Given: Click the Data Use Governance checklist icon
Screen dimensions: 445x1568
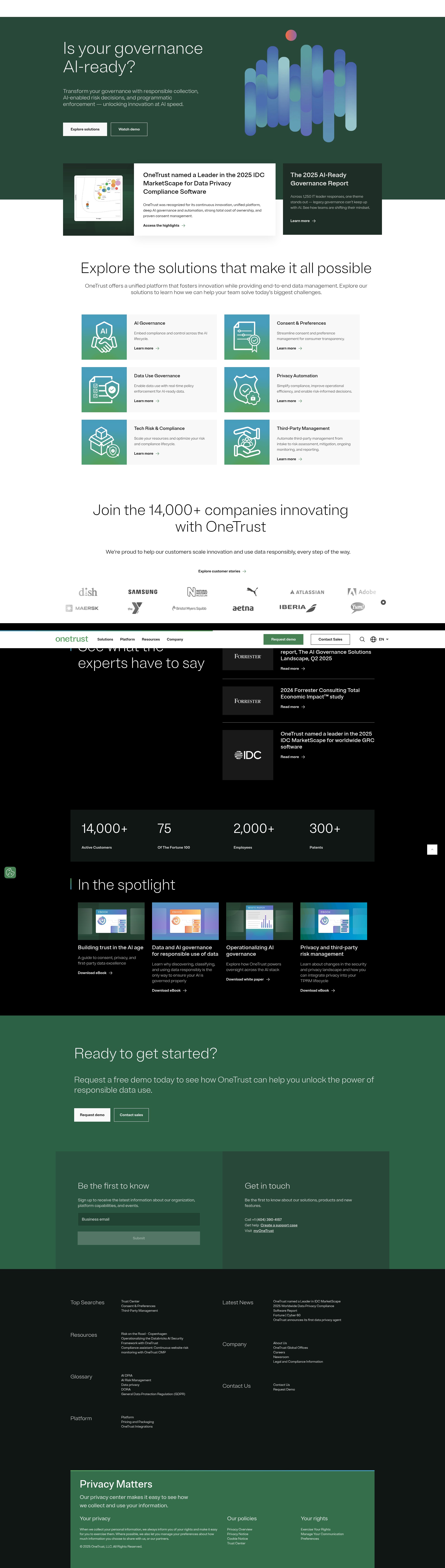Looking at the screenshot, I should tap(104, 390).
